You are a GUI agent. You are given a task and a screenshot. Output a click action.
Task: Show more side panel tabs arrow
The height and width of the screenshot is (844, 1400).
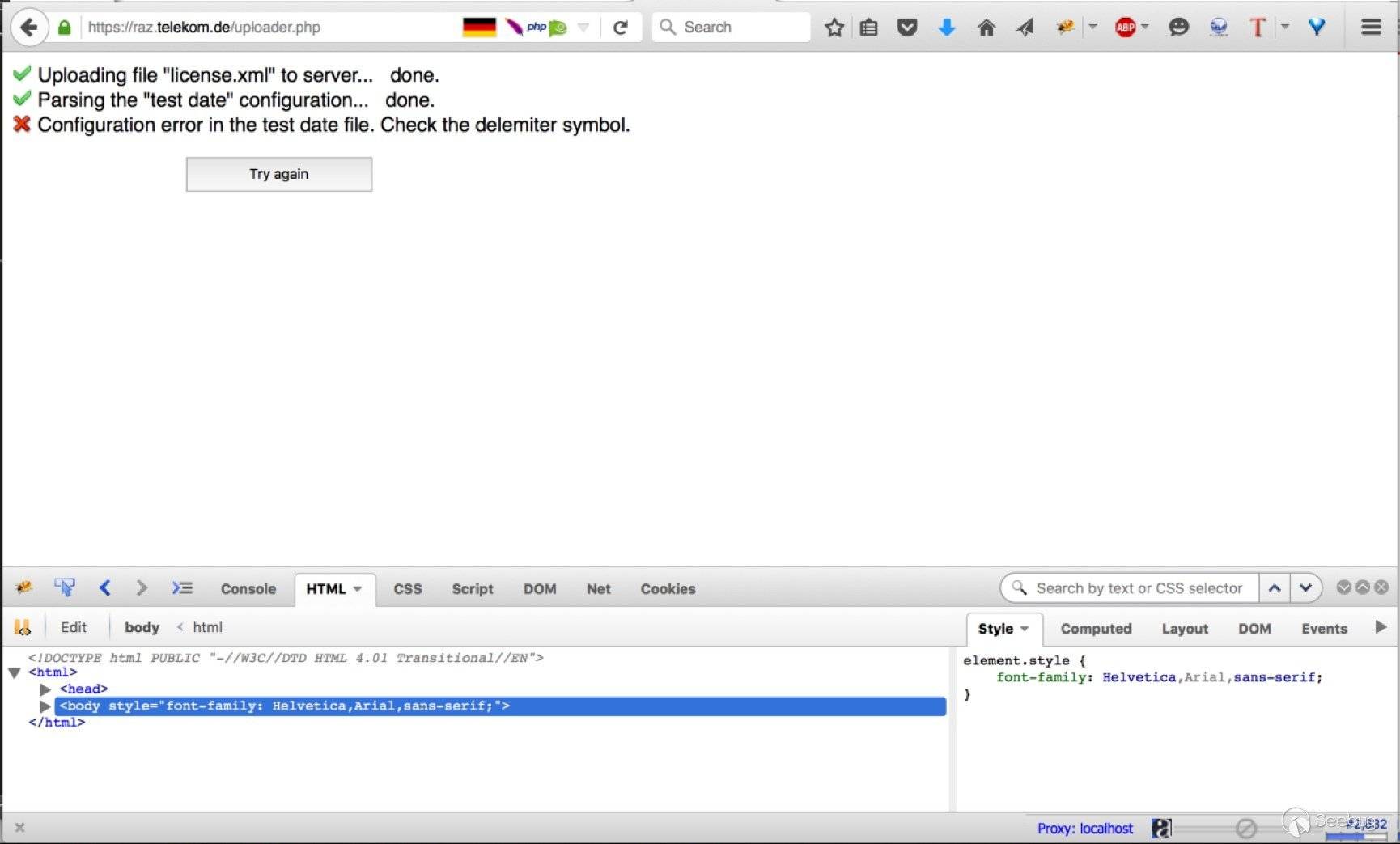tap(1381, 627)
